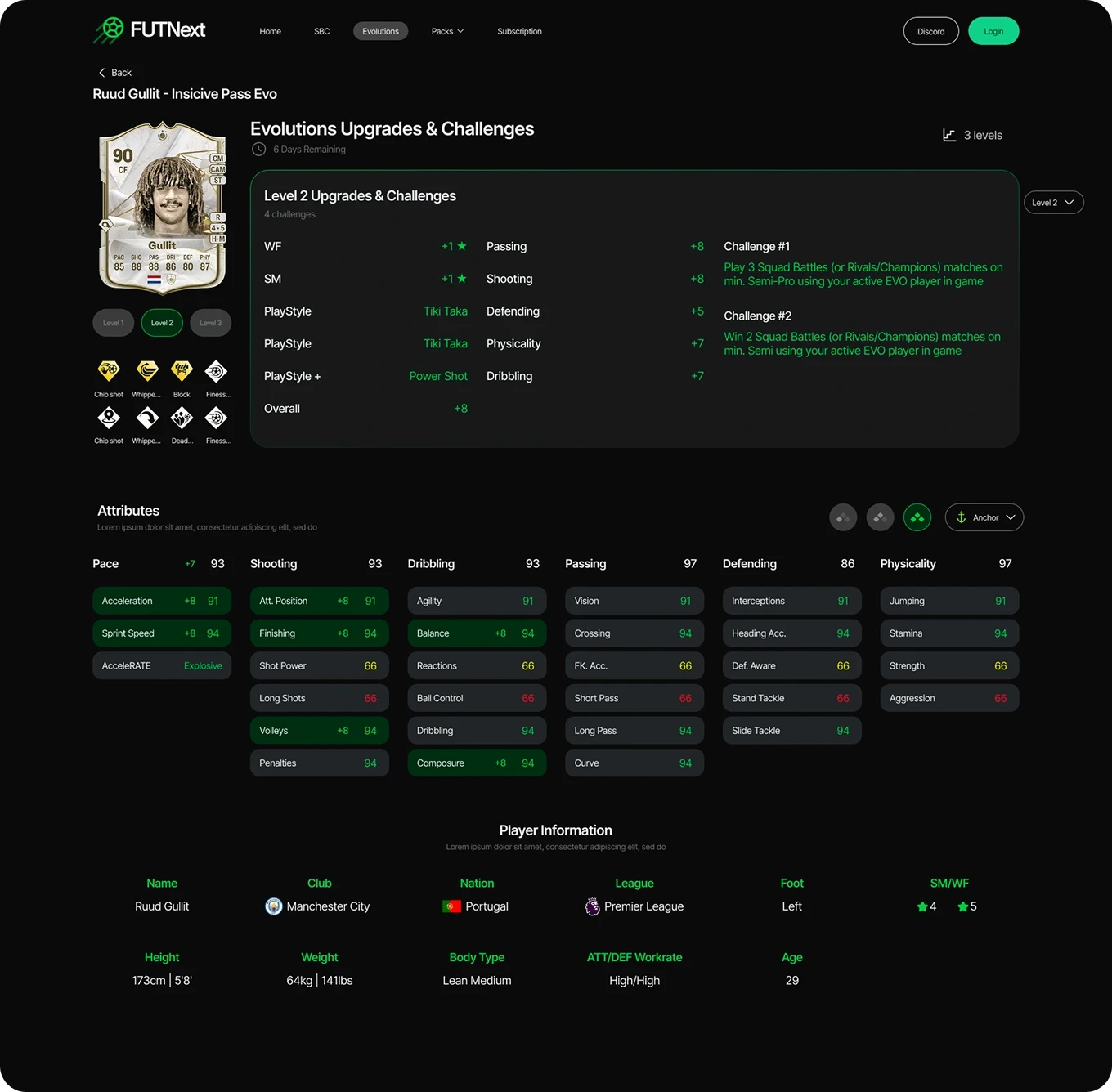Image resolution: width=1112 pixels, height=1092 pixels.
Task: Toggle the one-diamond gray chemistry button
Action: point(843,517)
